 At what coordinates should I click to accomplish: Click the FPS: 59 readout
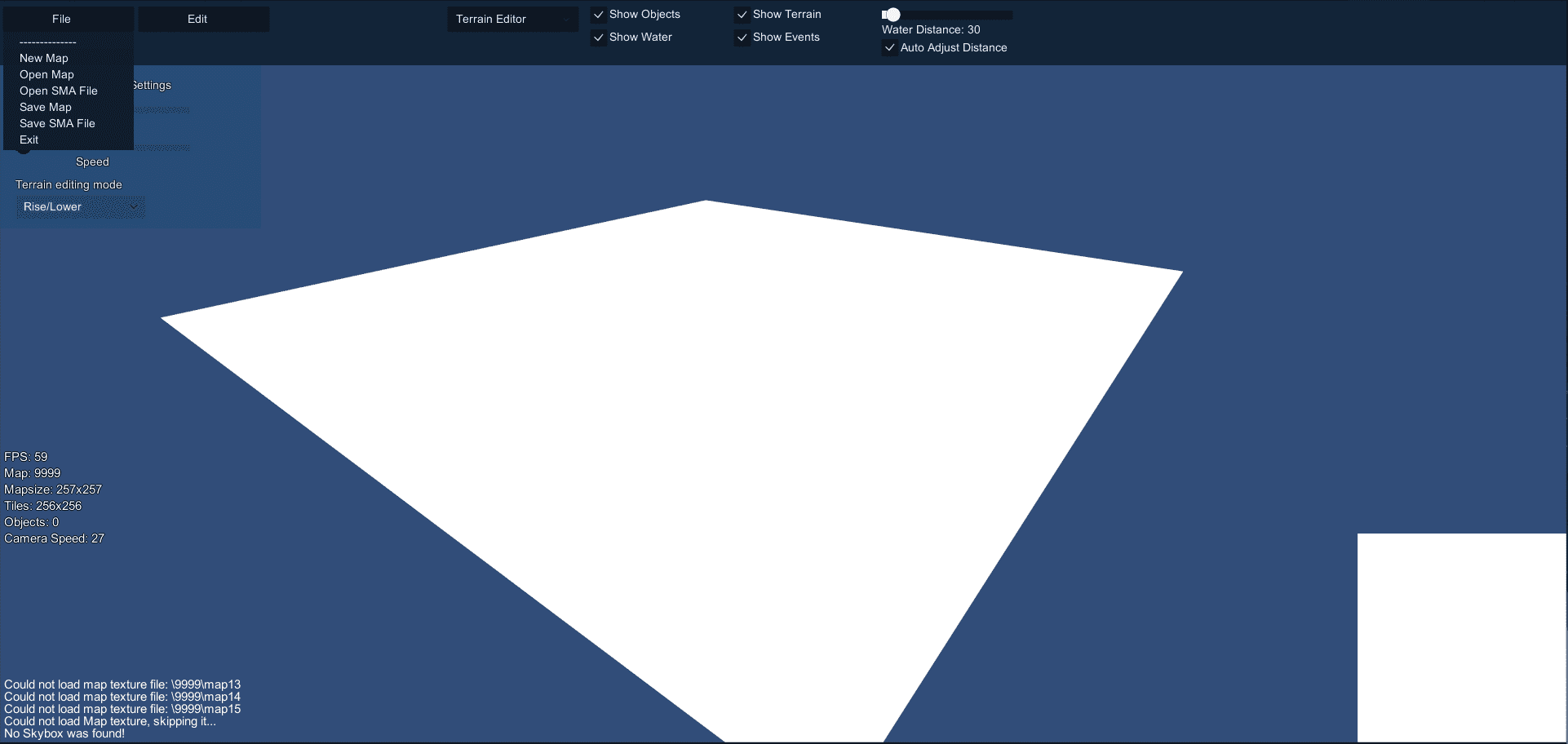pyautogui.click(x=25, y=457)
